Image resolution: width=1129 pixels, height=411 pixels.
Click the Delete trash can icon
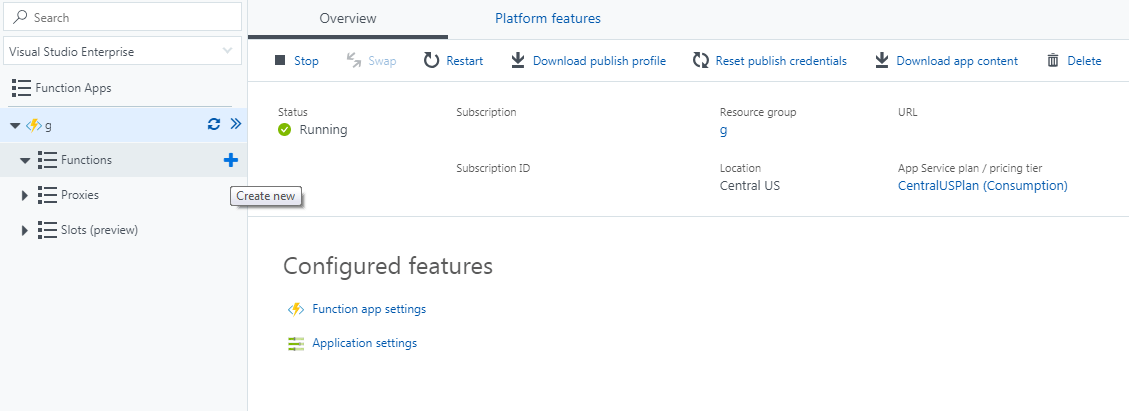(x=1053, y=61)
